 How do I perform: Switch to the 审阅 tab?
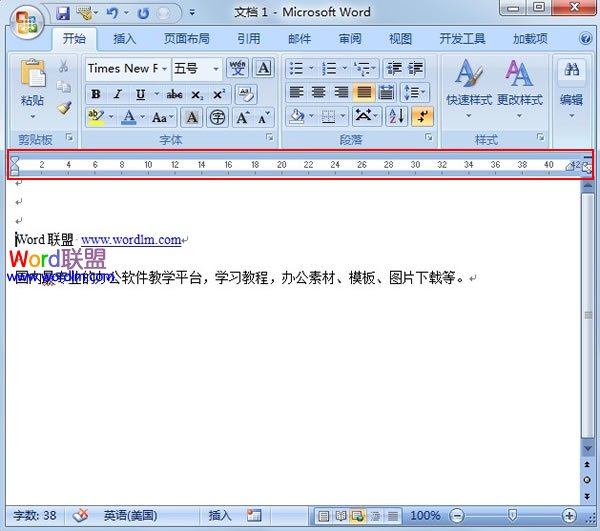(x=350, y=39)
